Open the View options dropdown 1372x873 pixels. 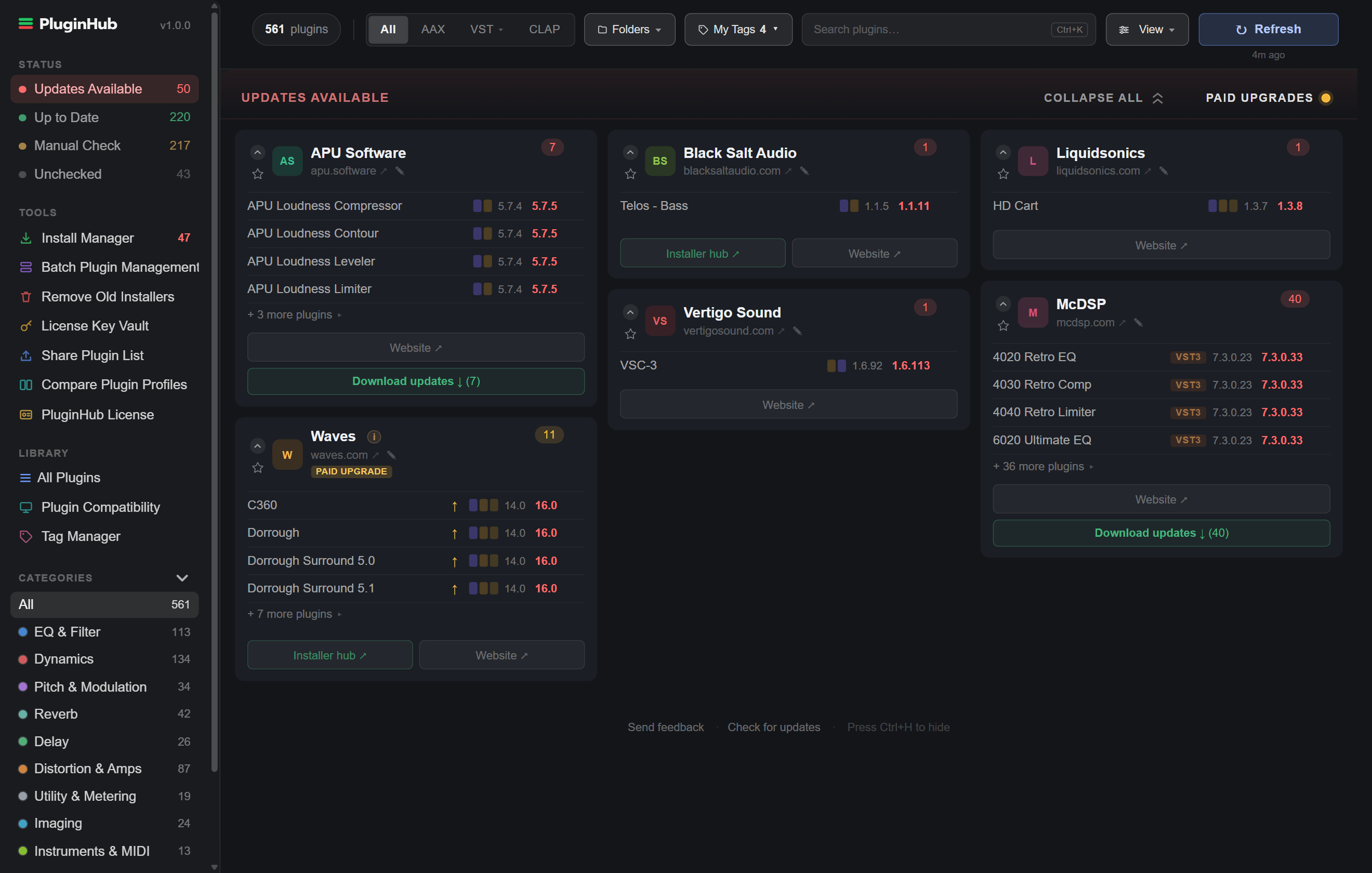pos(1146,29)
